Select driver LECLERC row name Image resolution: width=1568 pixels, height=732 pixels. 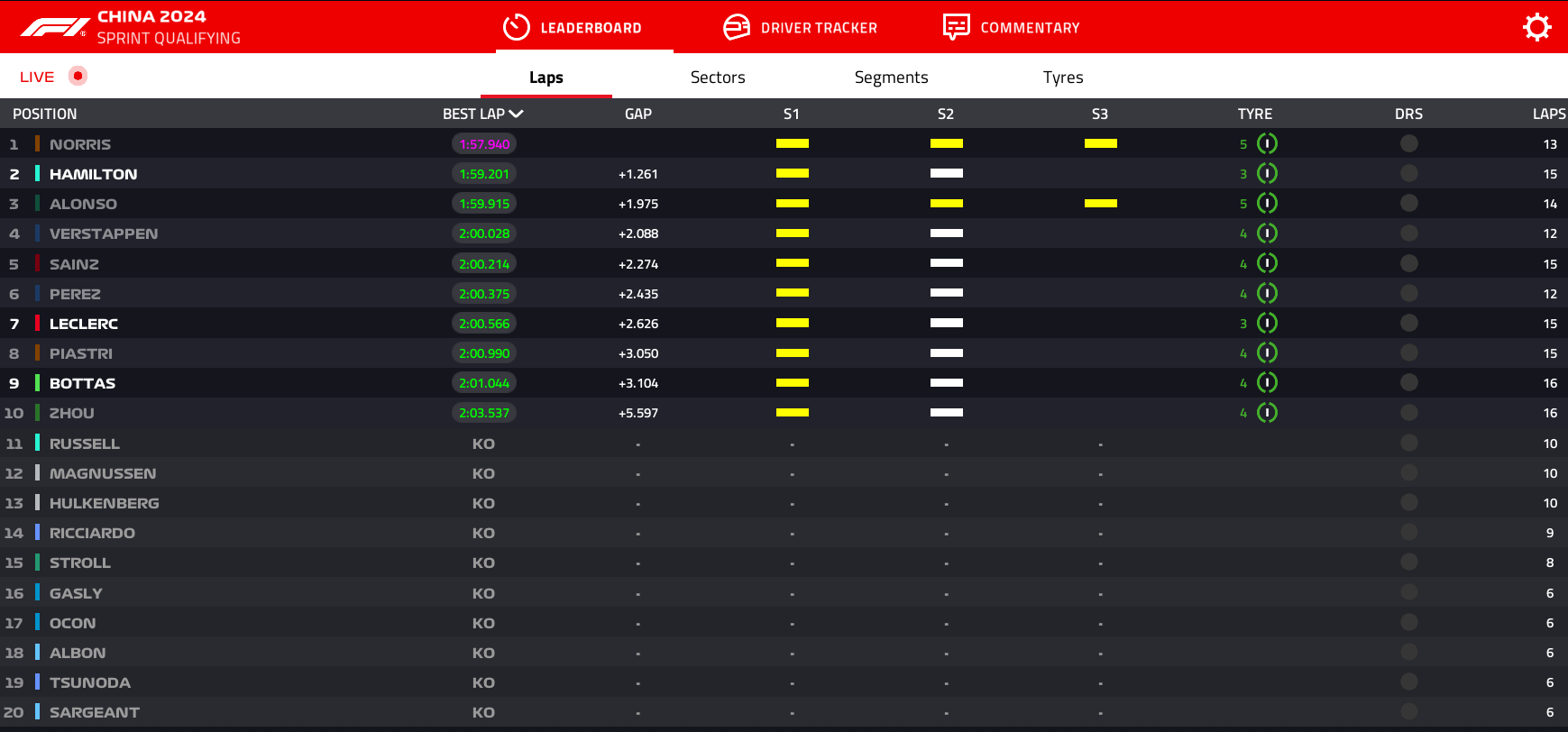pyautogui.click(x=84, y=324)
